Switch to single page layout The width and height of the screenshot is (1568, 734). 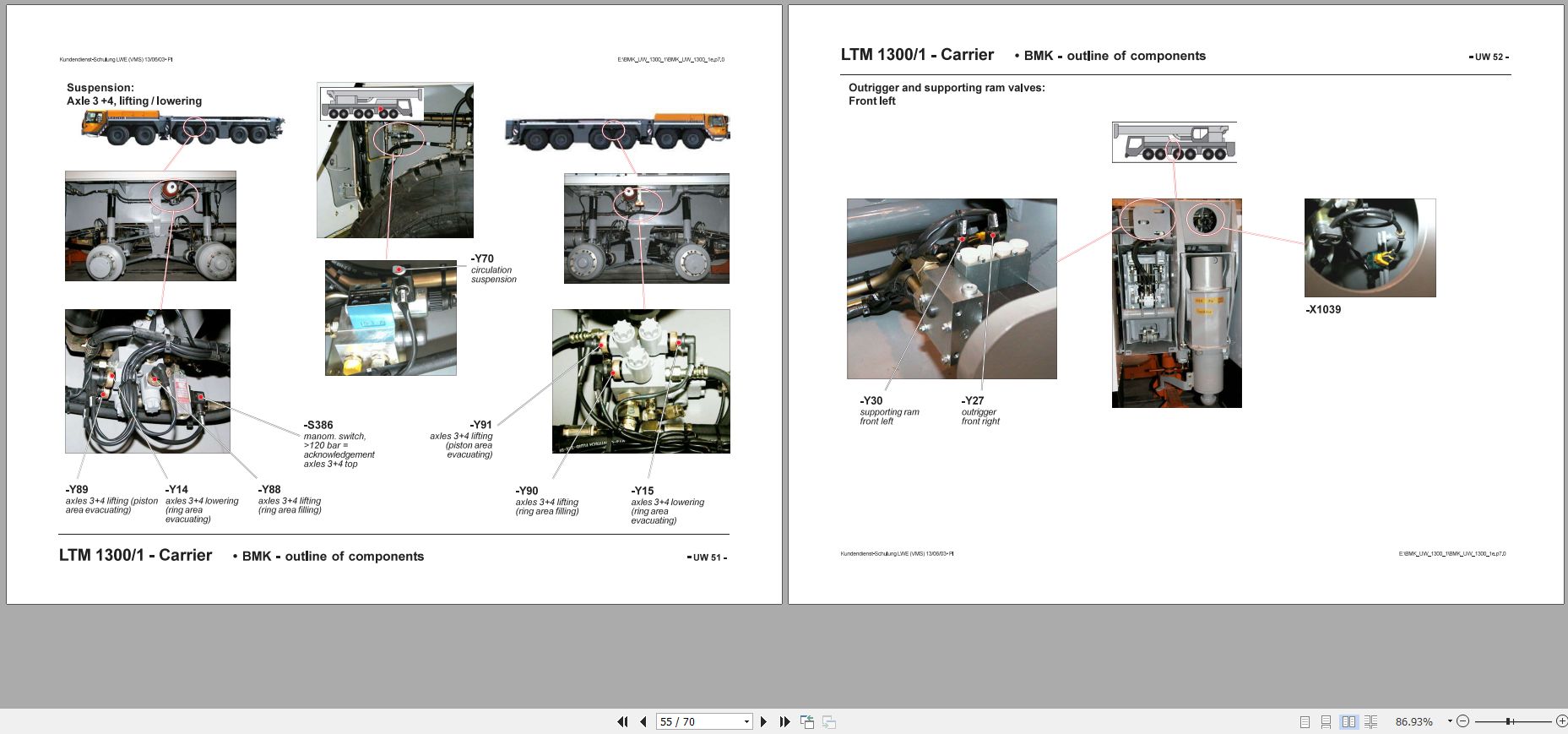1305,722
